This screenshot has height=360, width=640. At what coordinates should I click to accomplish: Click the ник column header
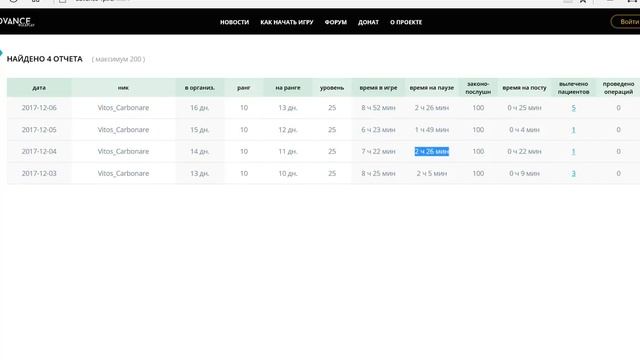tap(123, 87)
